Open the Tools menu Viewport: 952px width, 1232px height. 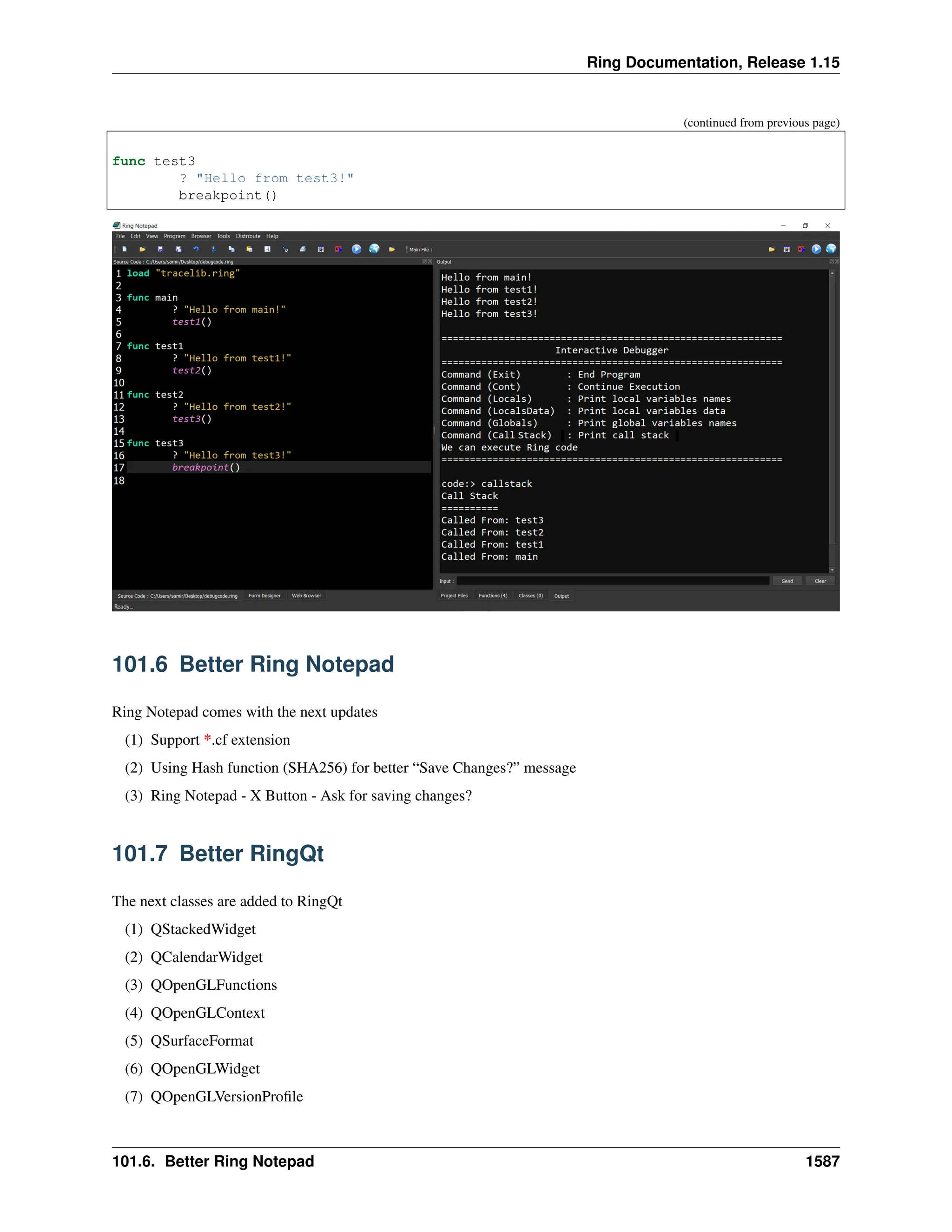point(223,236)
